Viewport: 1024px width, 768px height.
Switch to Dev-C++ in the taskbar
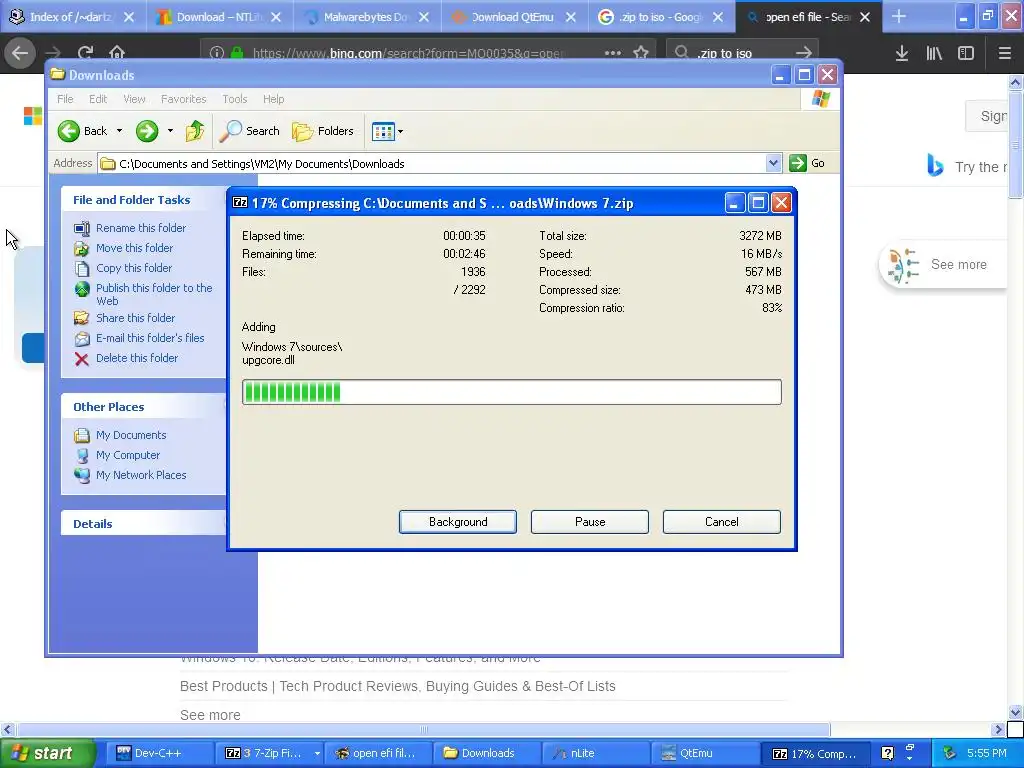tap(158, 754)
